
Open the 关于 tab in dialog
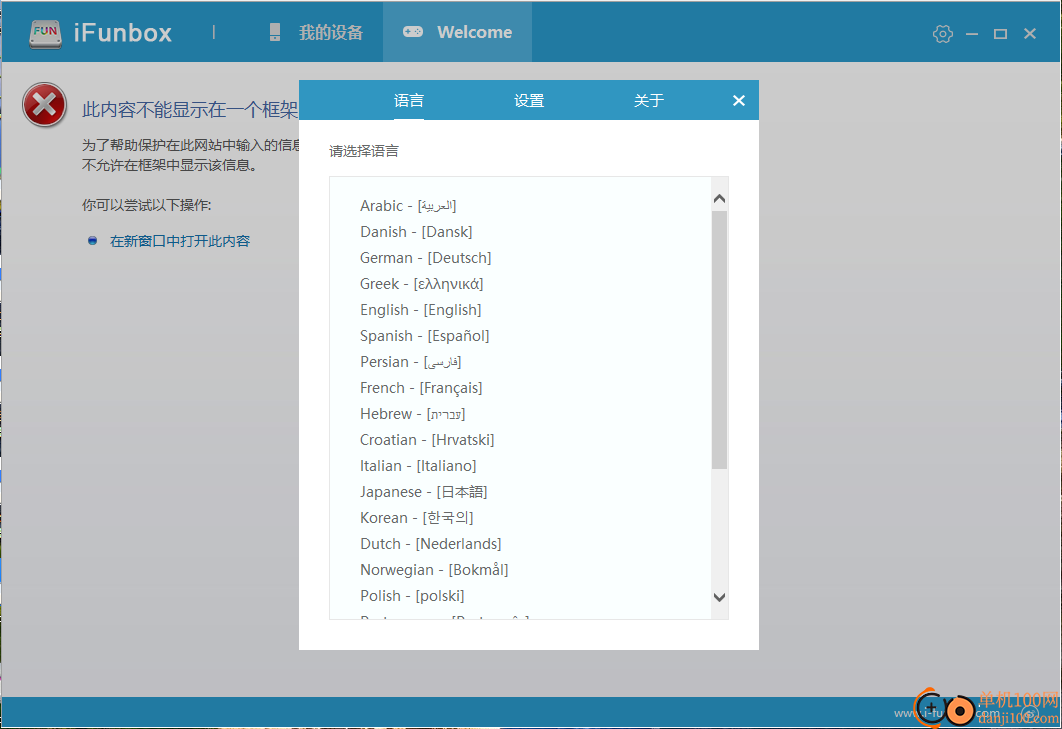point(649,100)
